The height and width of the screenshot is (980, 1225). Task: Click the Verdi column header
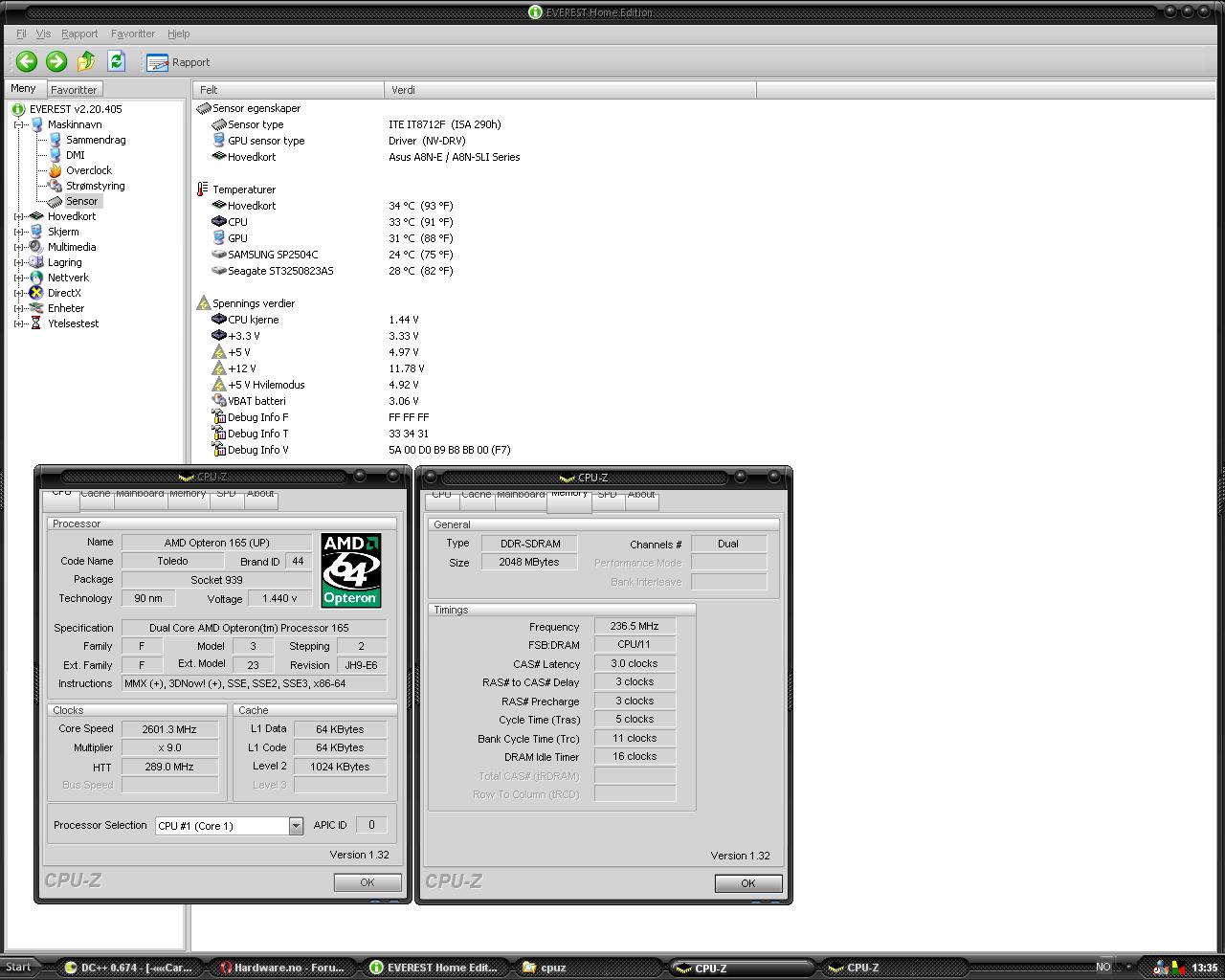pos(570,90)
